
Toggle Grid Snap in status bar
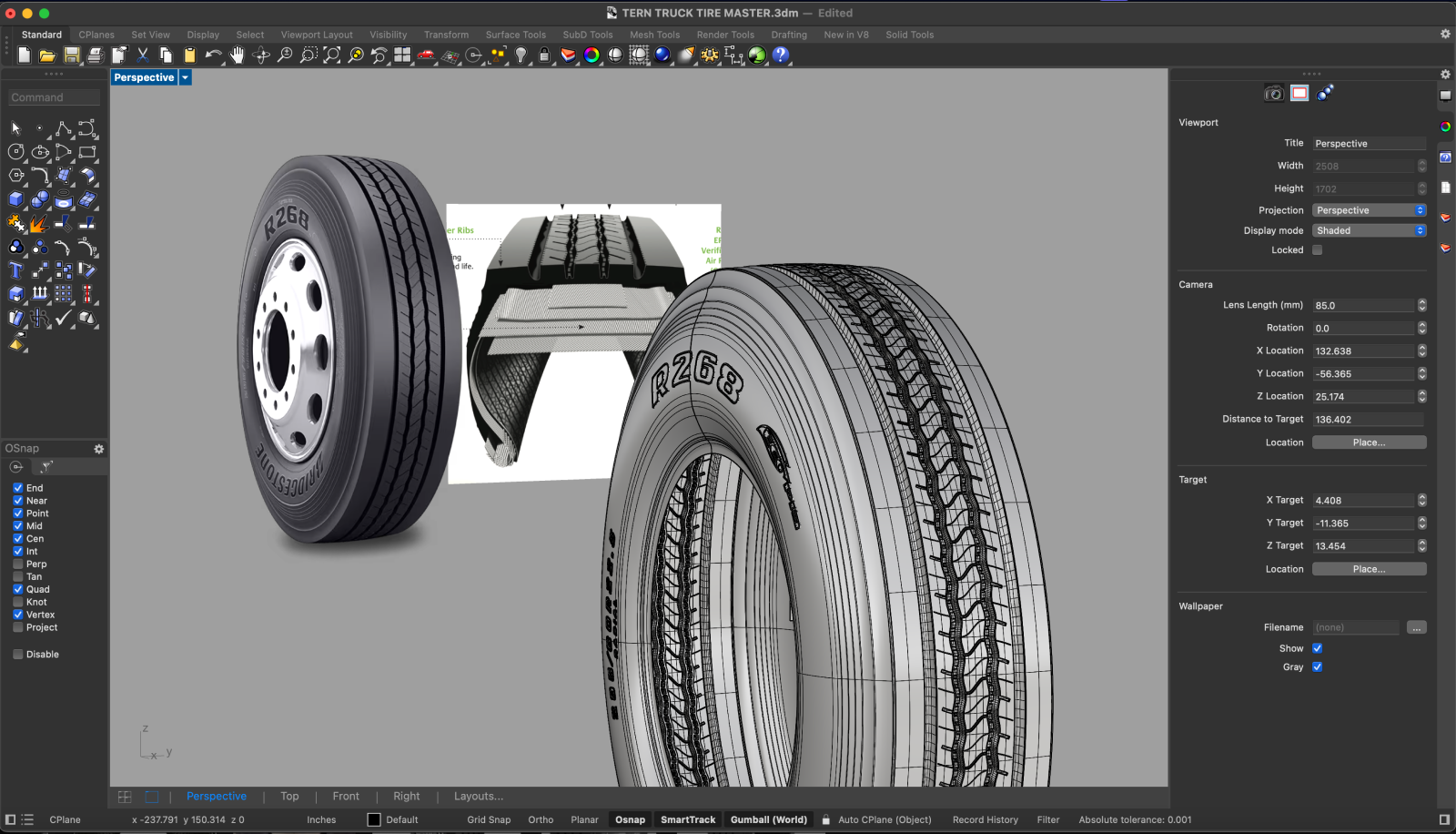[489, 820]
